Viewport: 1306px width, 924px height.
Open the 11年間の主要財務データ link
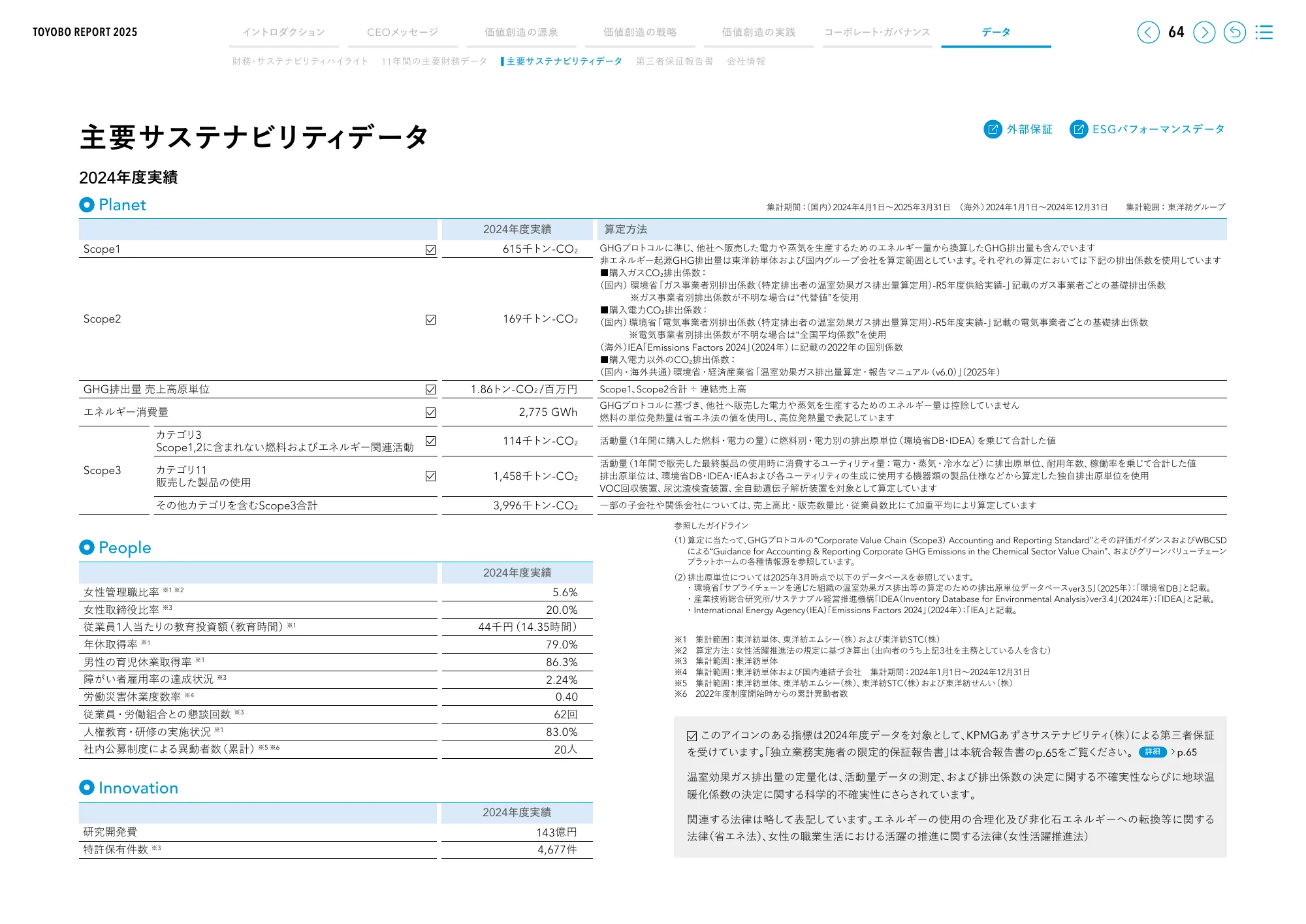[x=432, y=61]
